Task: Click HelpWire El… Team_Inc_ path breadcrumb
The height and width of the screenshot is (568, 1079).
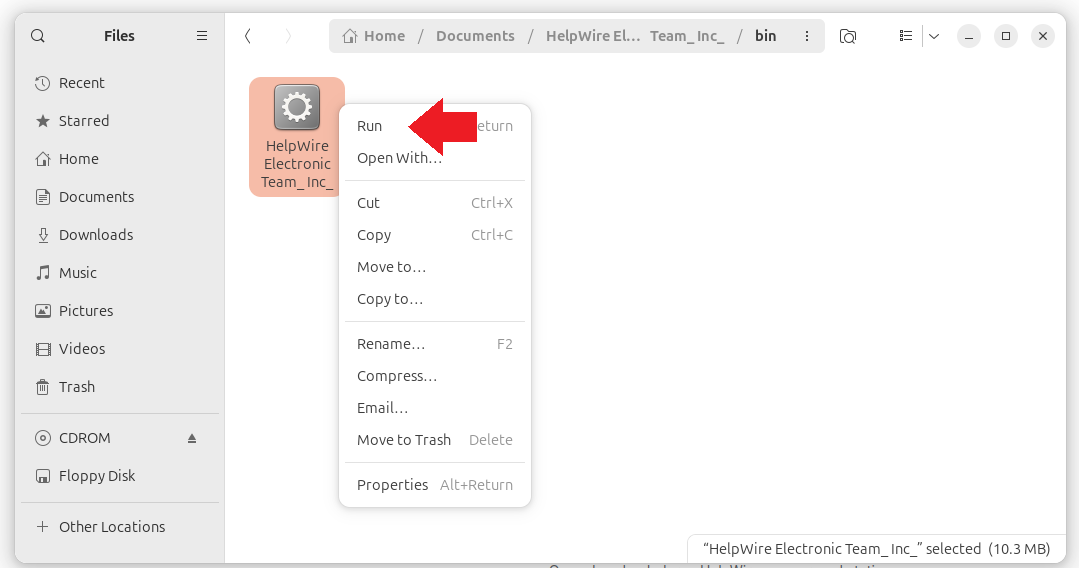Action: point(634,36)
